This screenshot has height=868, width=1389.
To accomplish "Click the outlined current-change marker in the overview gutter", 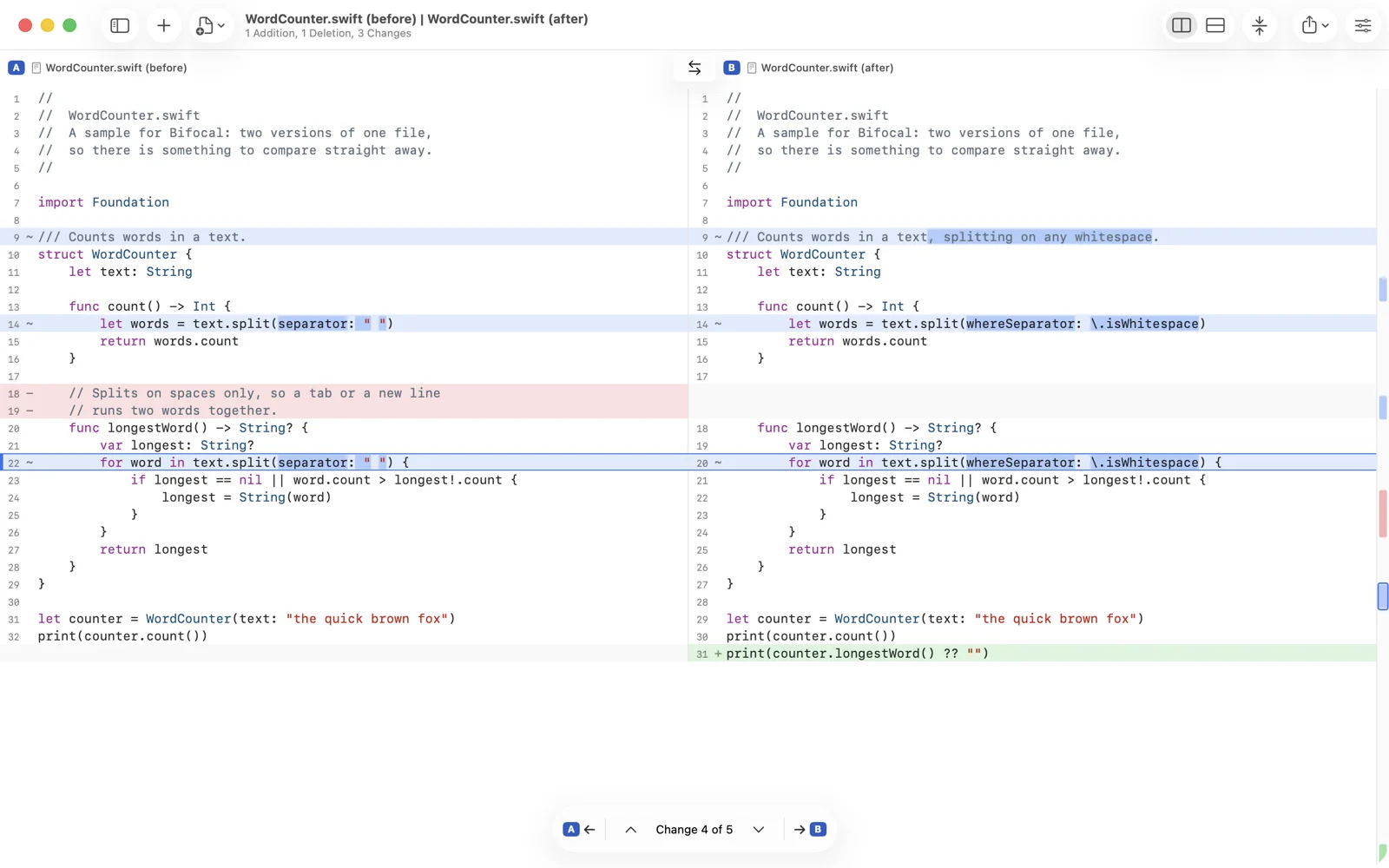I will coord(1383,596).
